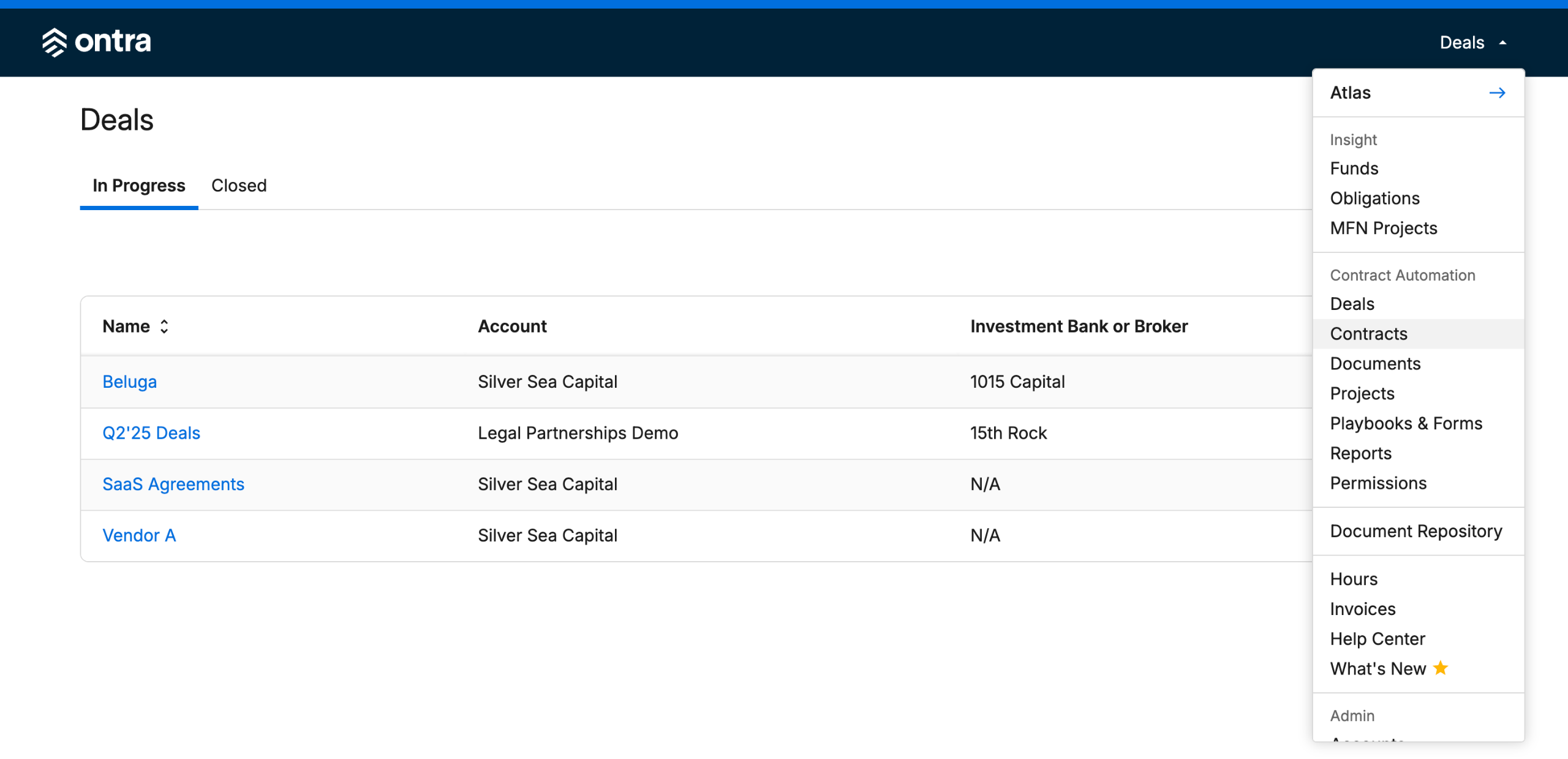Open the SaaS Agreements deal
Screen dimensions: 1568x759
tap(173, 484)
